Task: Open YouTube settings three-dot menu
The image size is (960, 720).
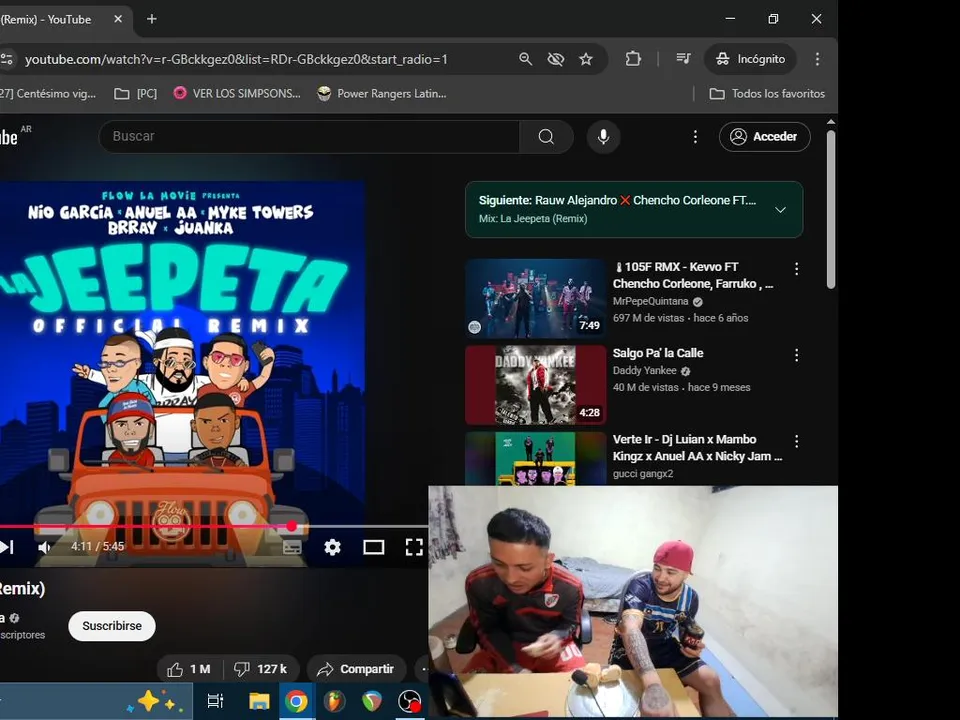Action: tap(695, 137)
